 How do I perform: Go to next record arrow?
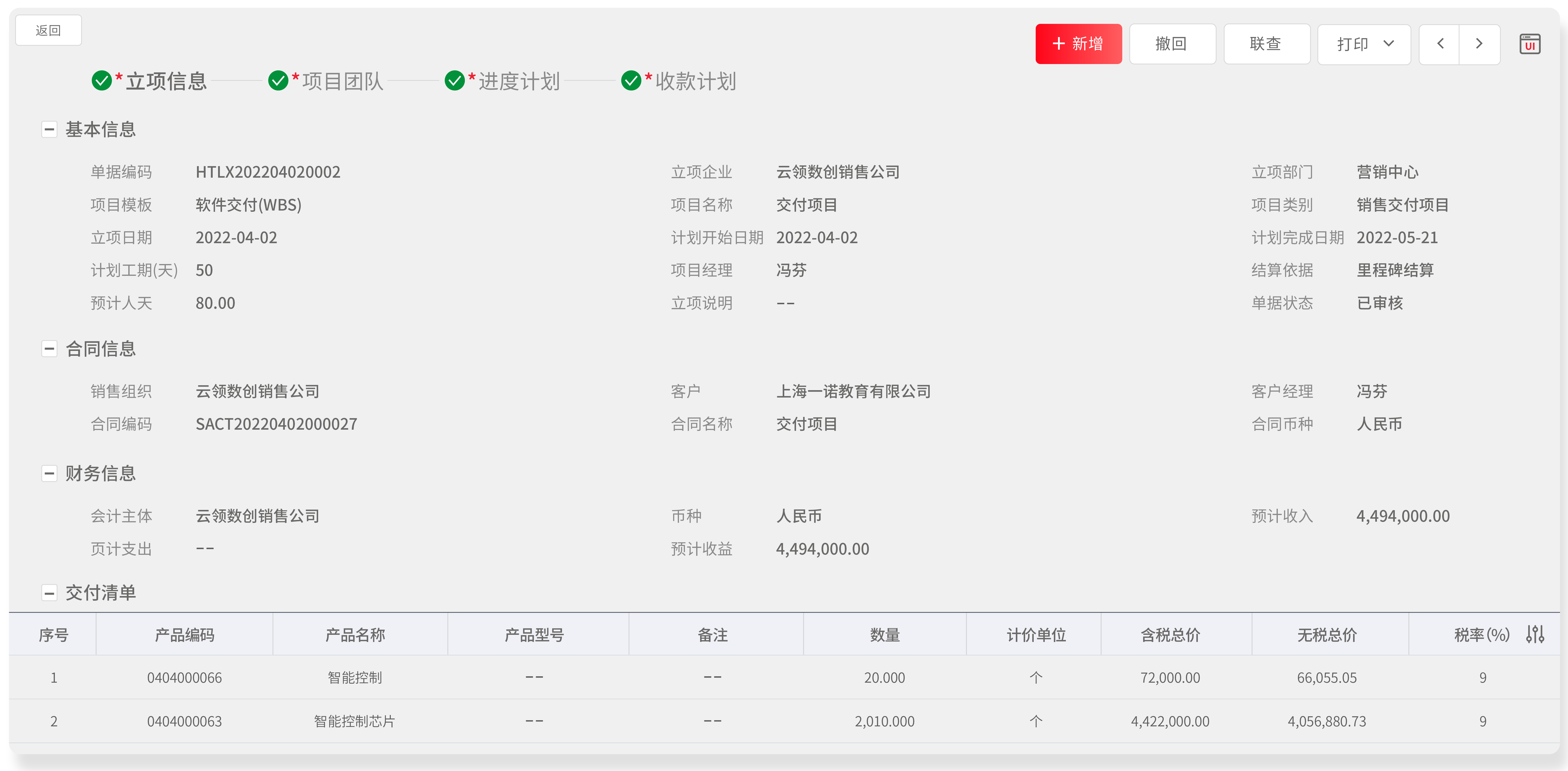[1479, 44]
